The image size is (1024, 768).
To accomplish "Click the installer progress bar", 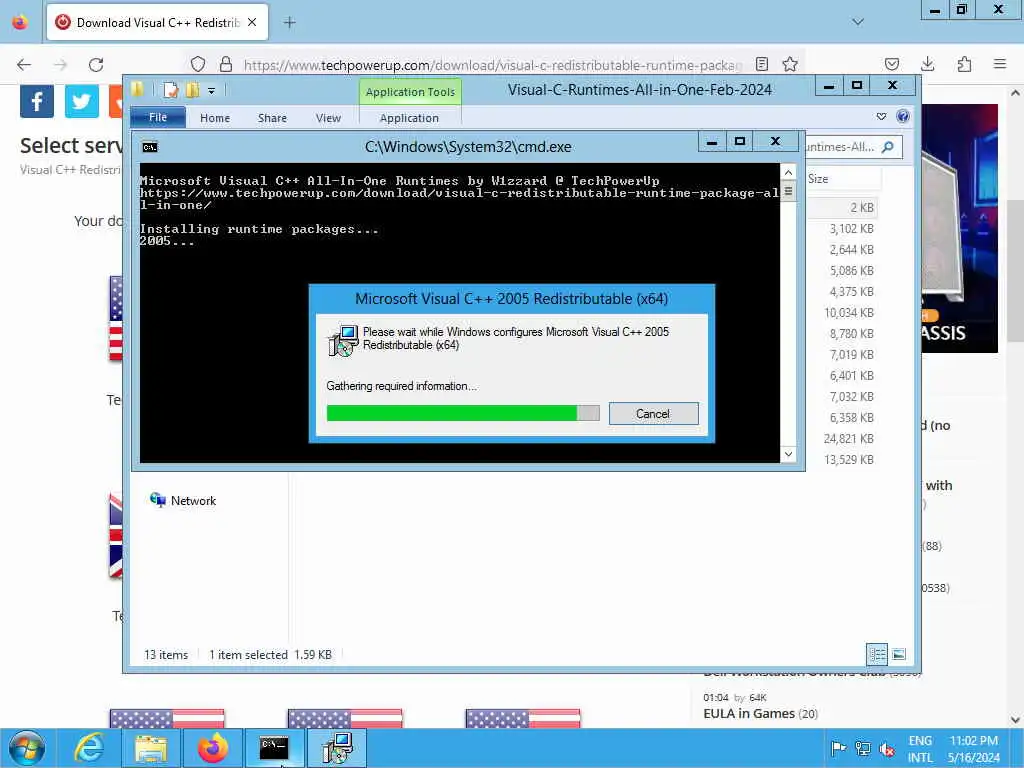I will tap(463, 413).
